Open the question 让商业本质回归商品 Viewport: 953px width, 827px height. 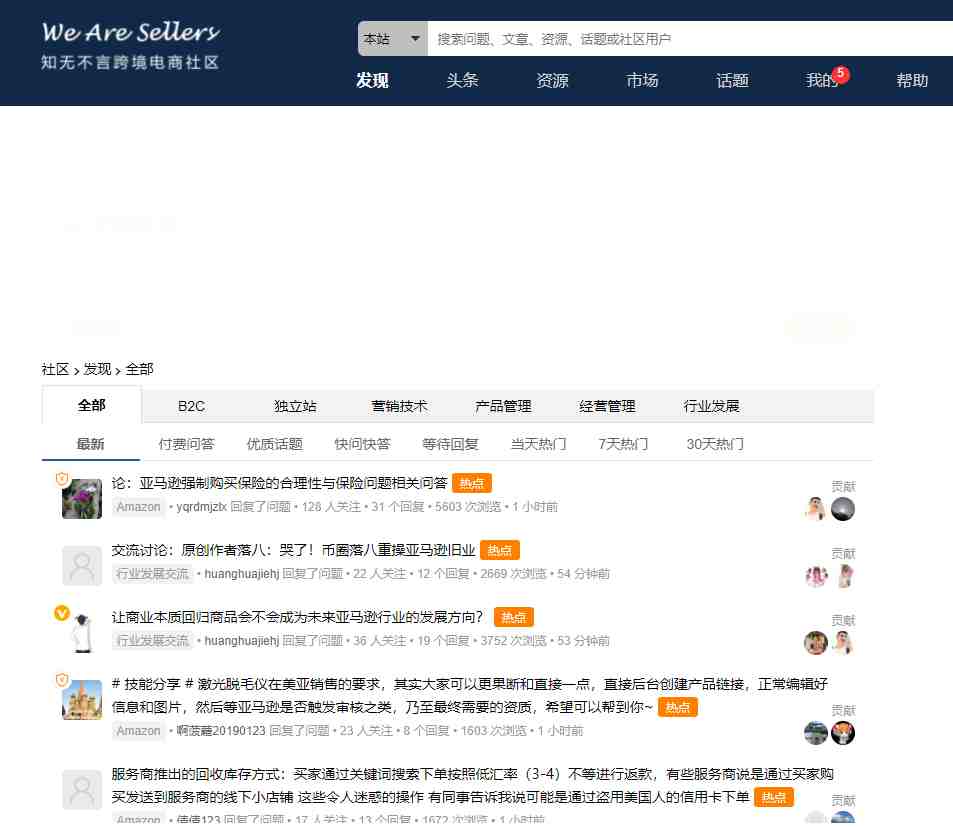(x=297, y=617)
